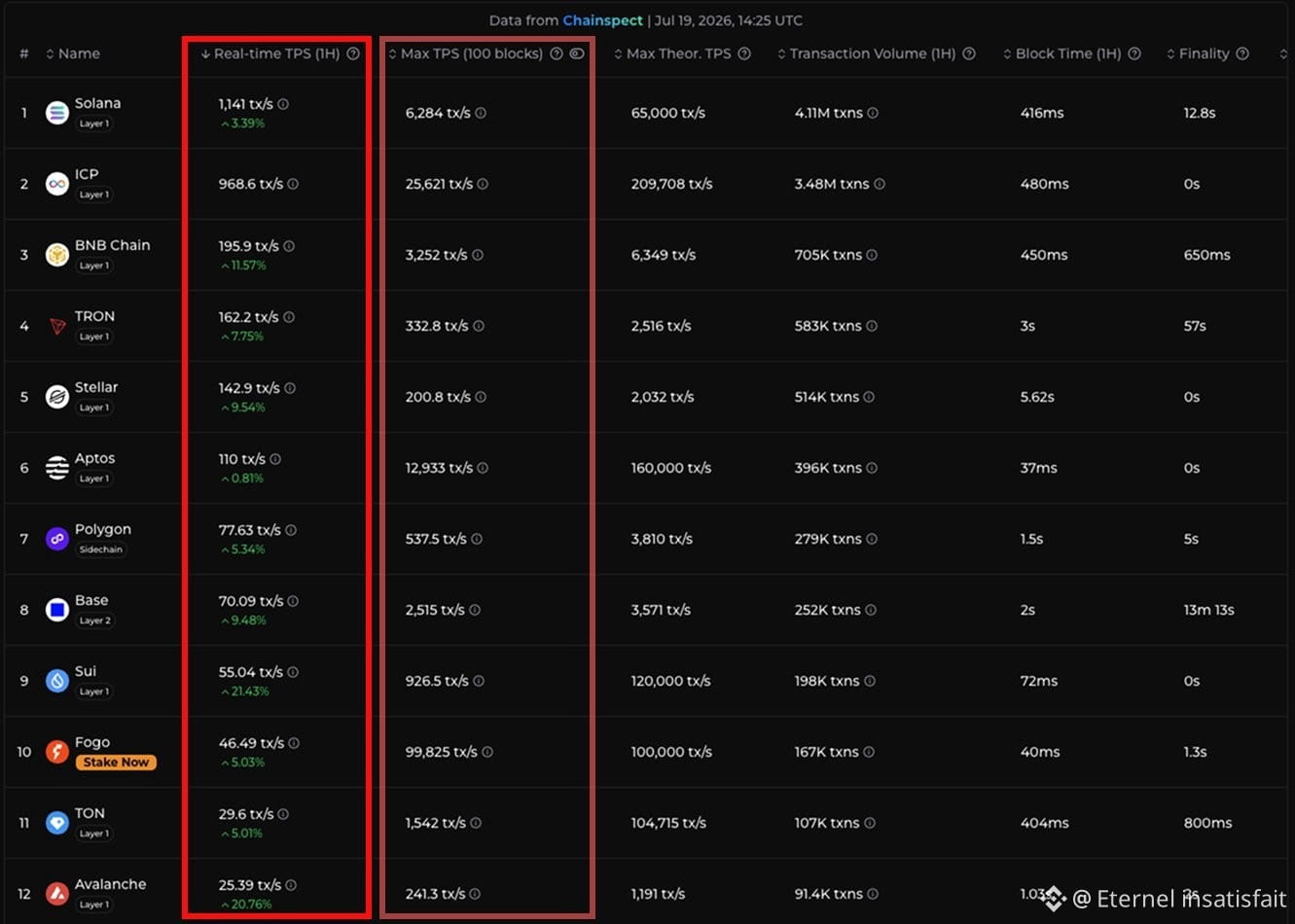Viewport: 1295px width, 924px height.
Task: Click the Avalanche logo icon
Action: point(57,894)
